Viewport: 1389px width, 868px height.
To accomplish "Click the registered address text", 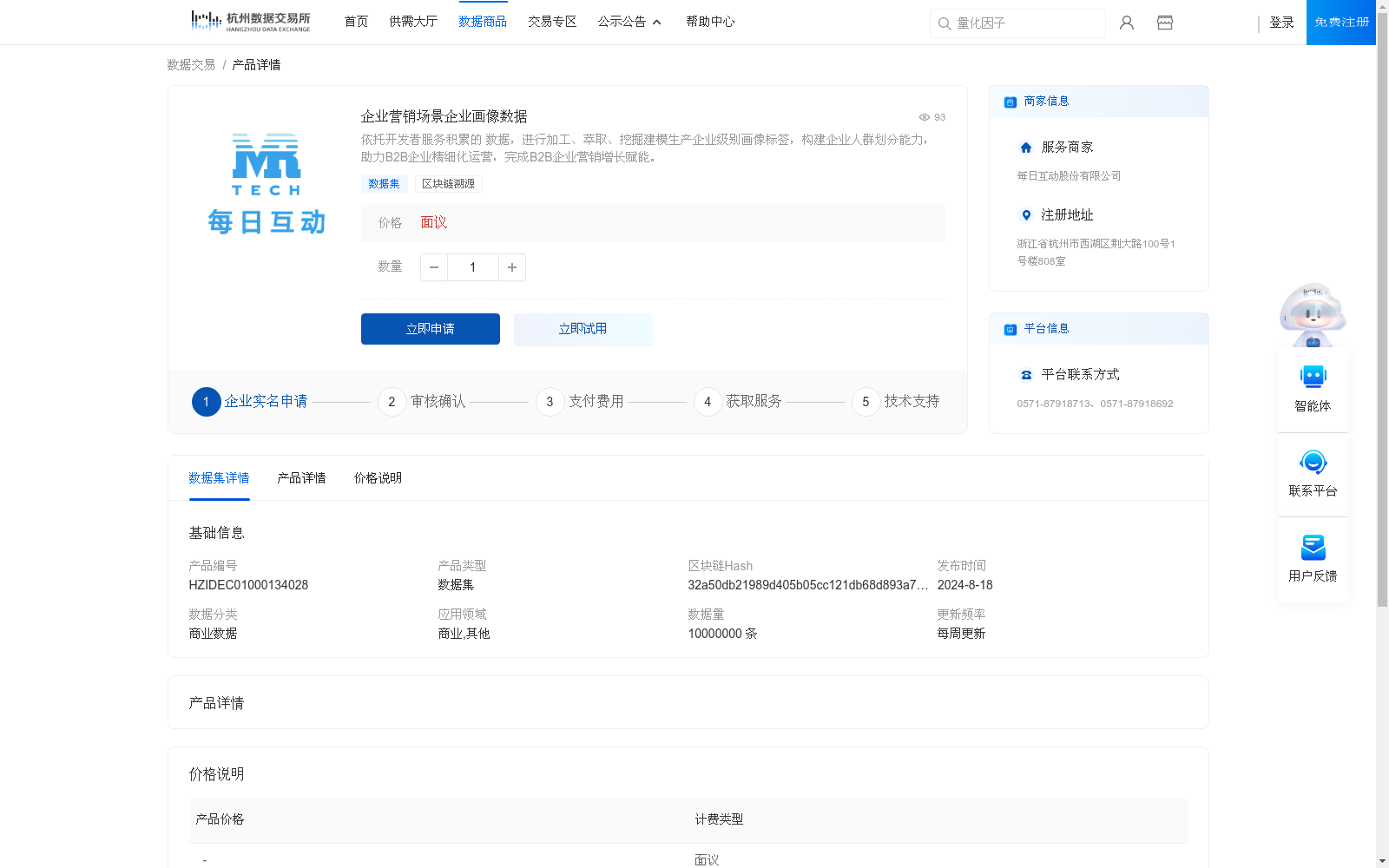I will coord(1096,253).
